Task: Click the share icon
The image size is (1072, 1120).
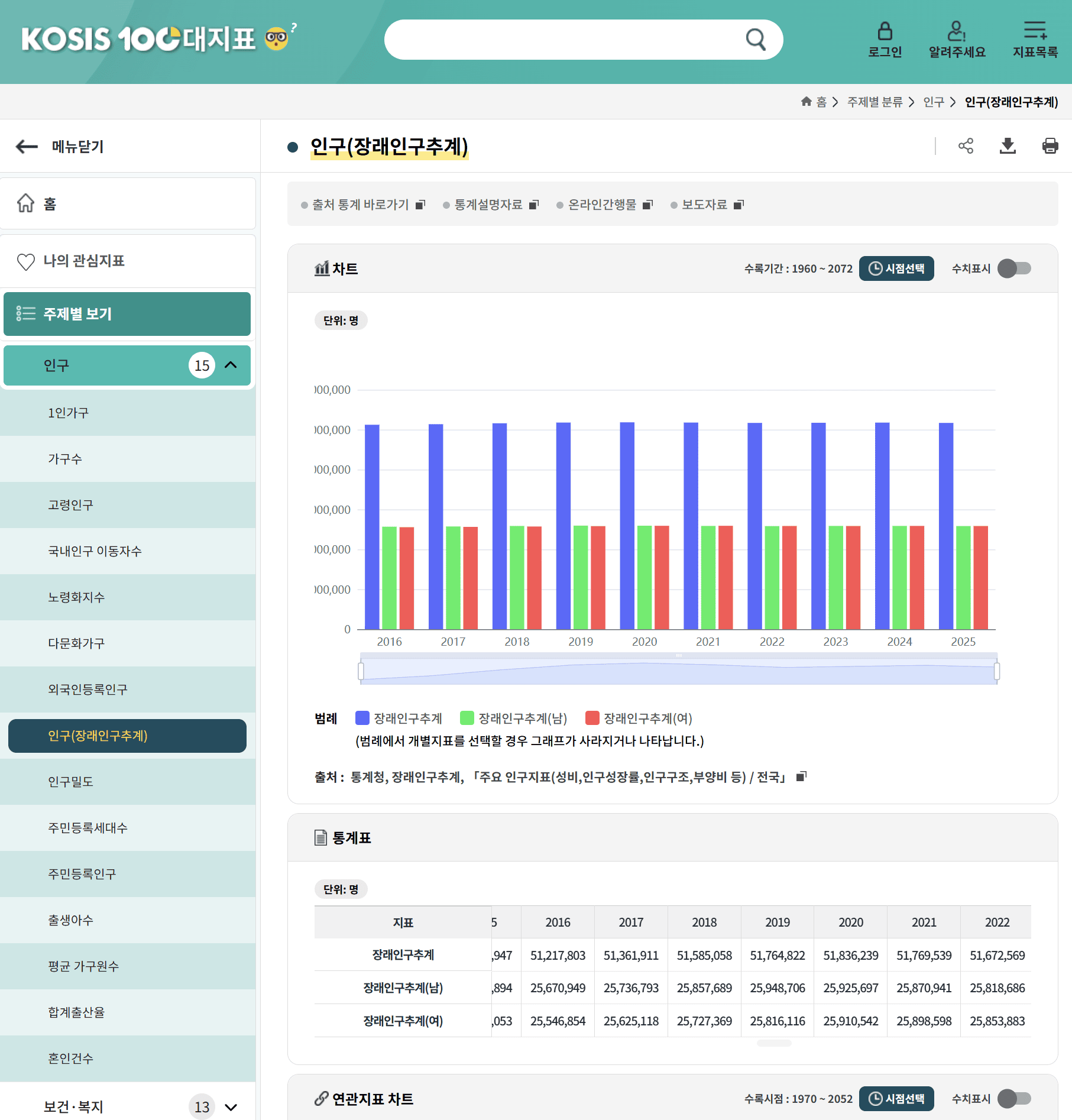Action: [966, 146]
